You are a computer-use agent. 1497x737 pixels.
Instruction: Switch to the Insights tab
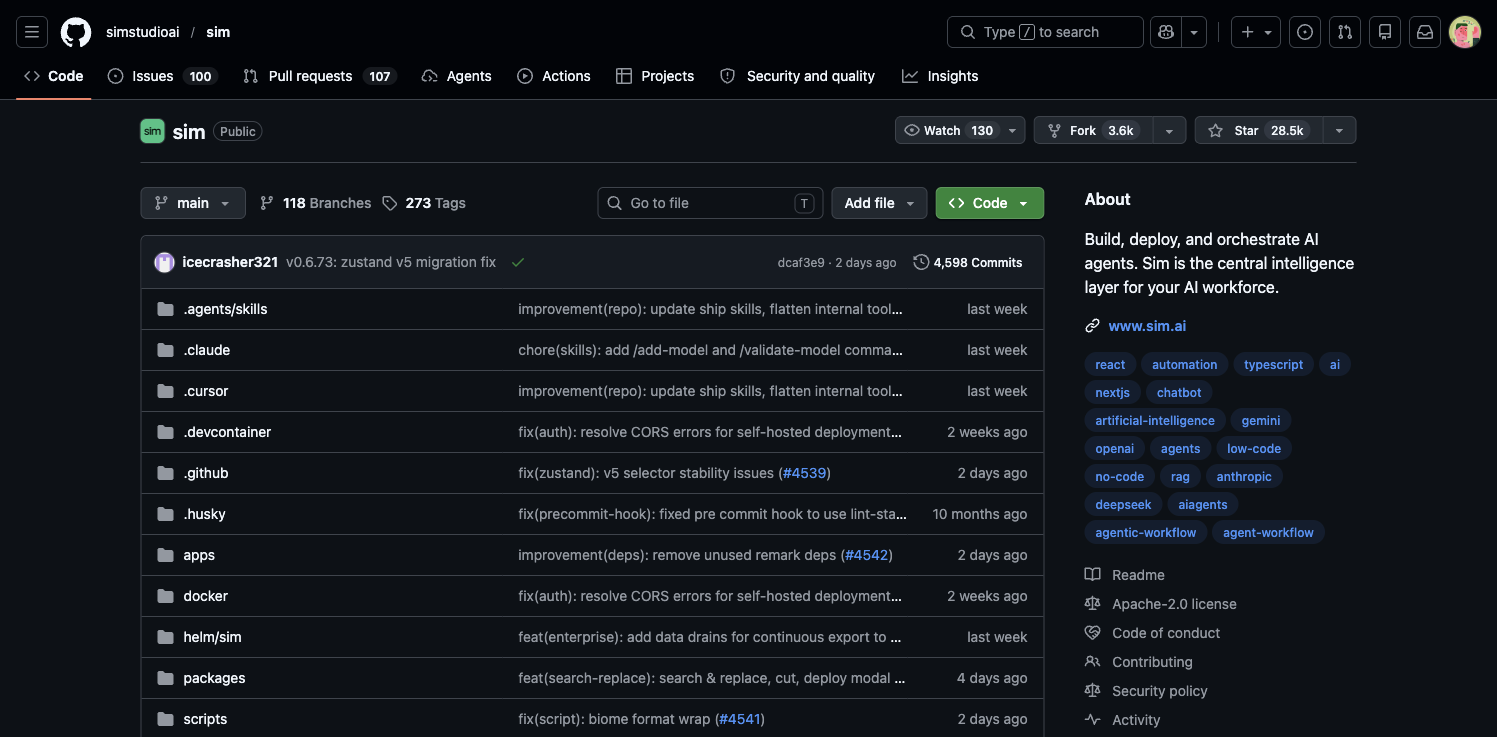940,76
